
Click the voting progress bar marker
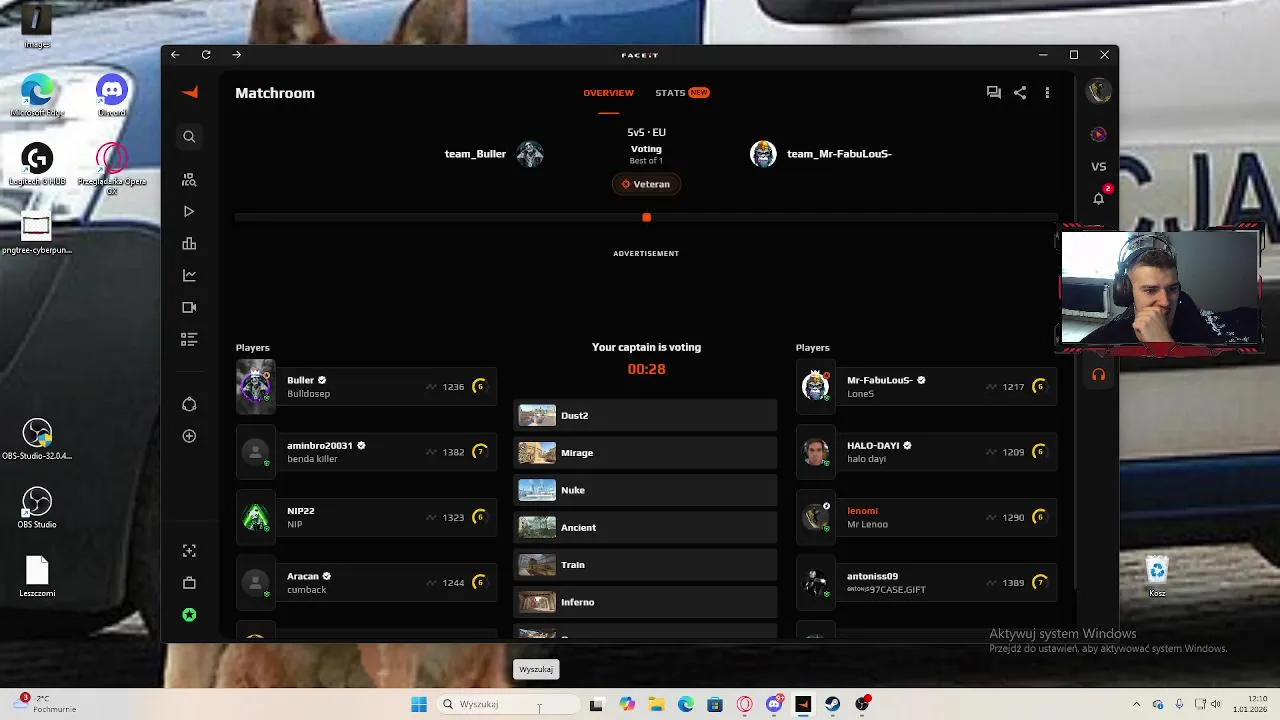646,217
